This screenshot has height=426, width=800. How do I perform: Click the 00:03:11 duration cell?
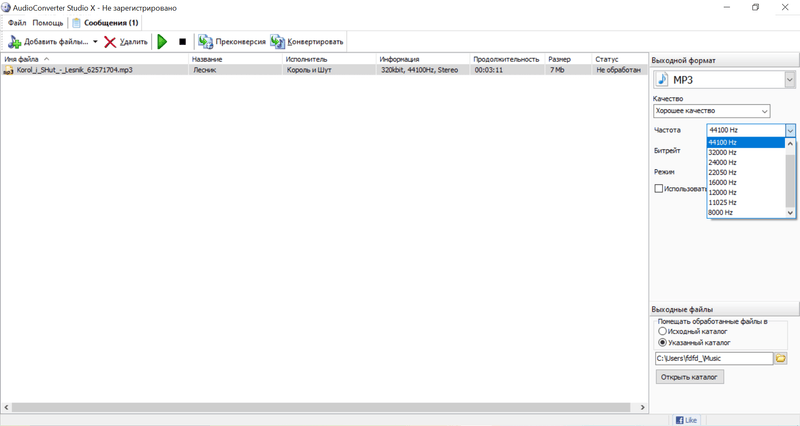(488, 70)
